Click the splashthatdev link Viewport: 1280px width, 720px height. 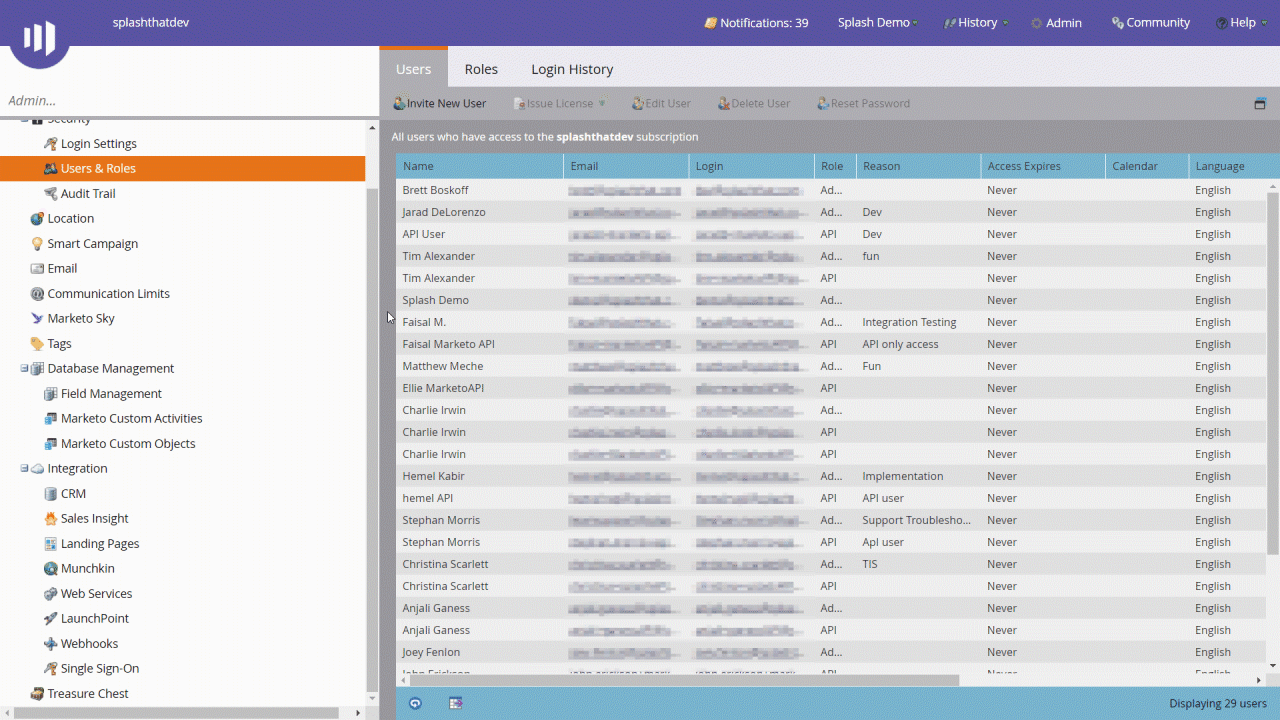[x=151, y=23]
